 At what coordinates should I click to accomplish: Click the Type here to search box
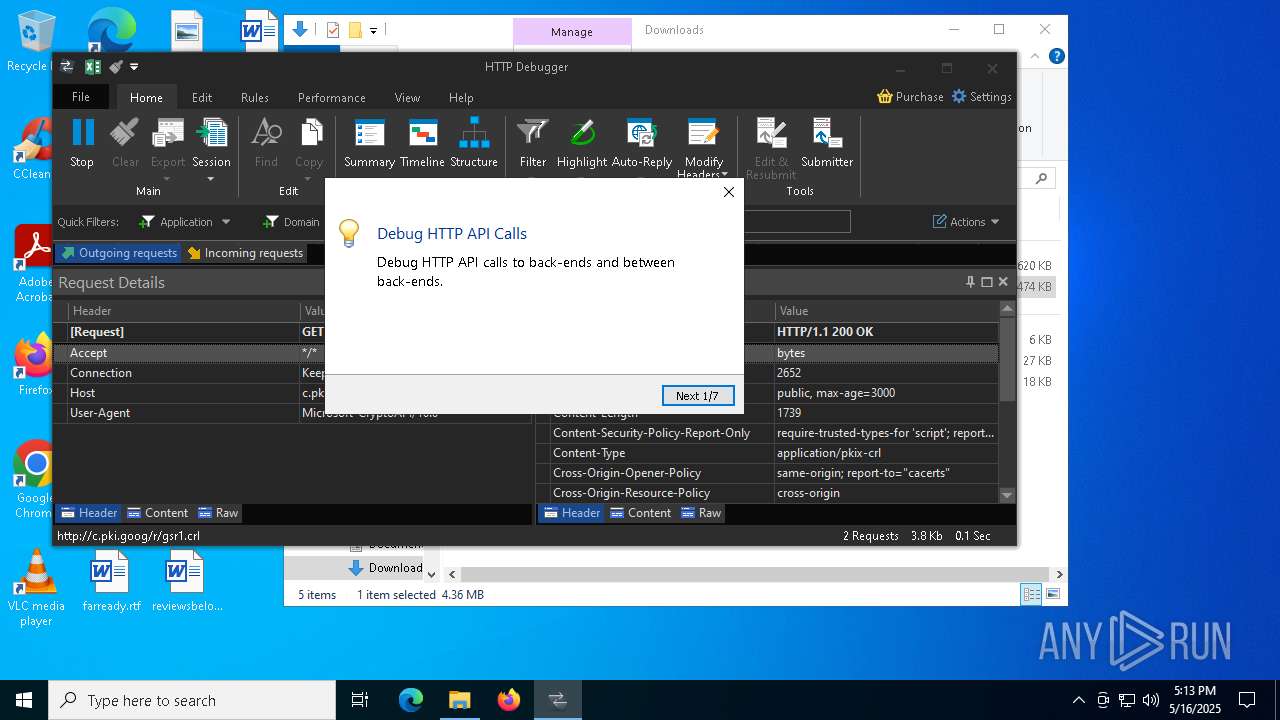192,700
